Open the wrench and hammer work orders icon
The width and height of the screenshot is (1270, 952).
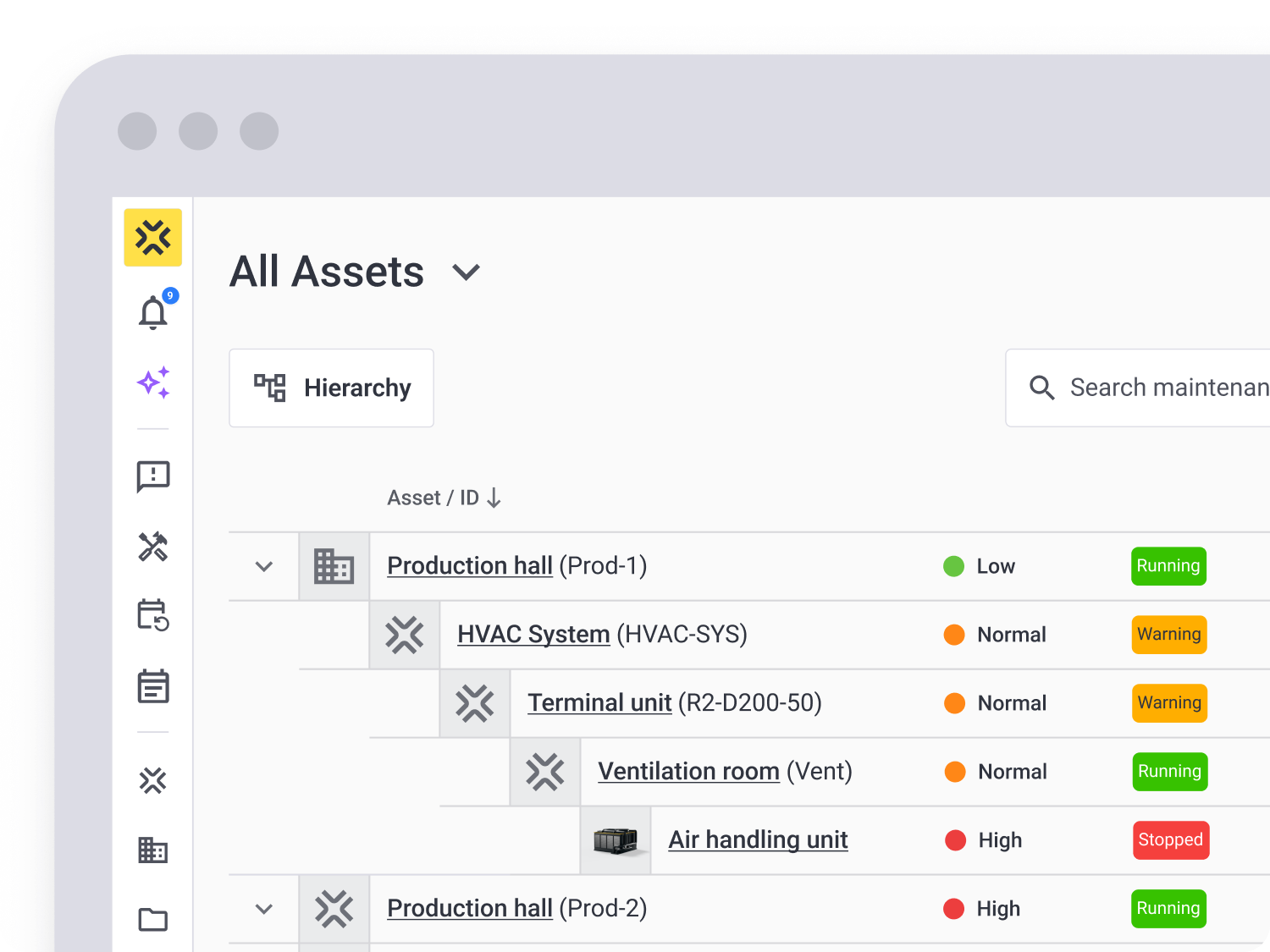153,547
